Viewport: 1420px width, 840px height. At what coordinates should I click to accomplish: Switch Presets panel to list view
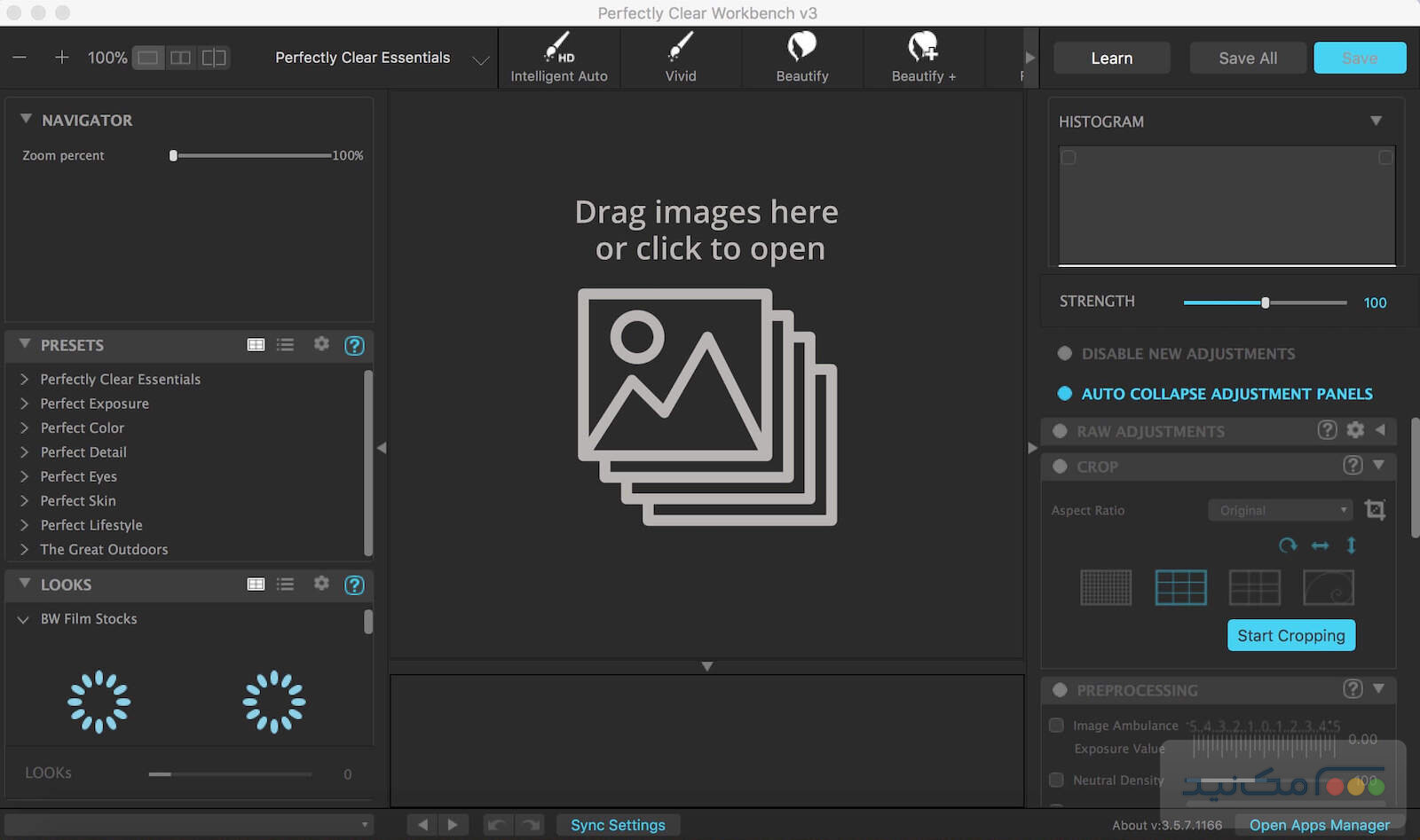pos(285,345)
